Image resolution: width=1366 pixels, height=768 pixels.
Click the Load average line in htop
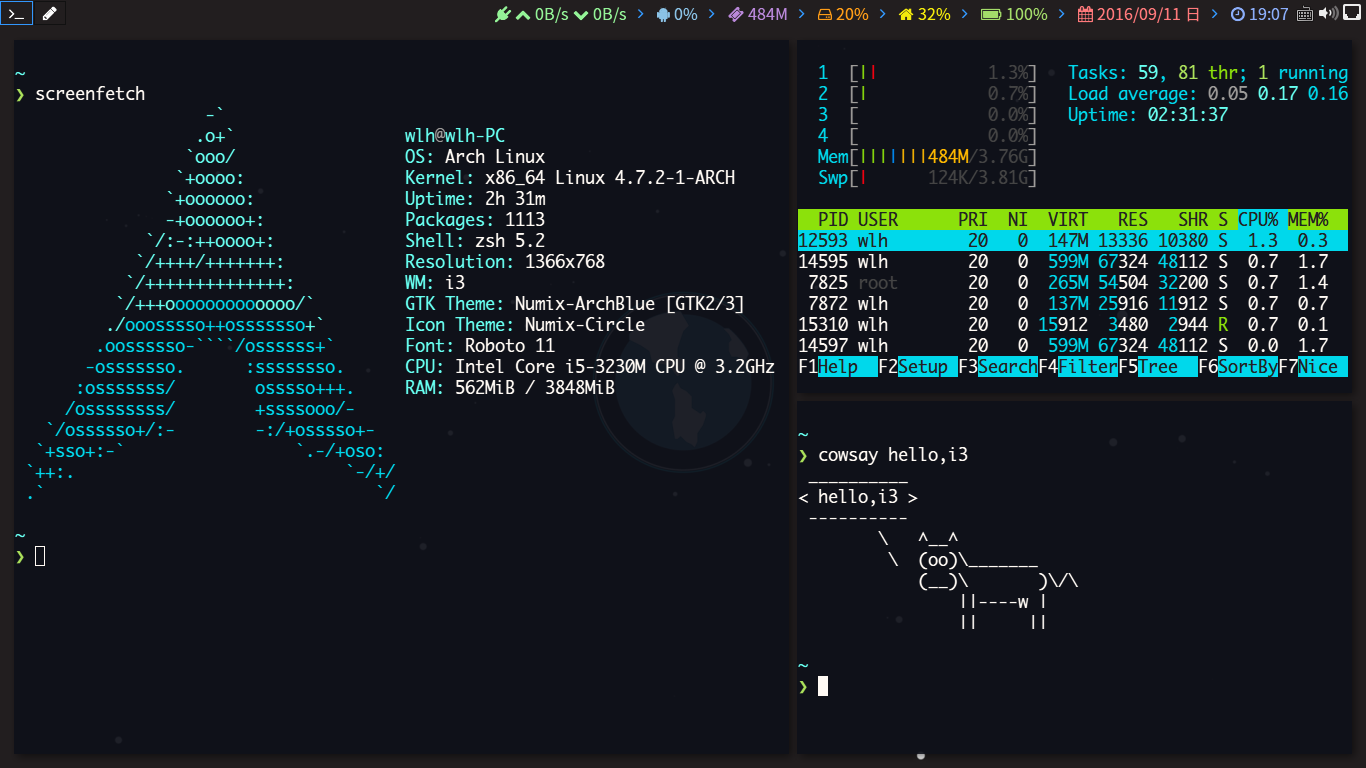point(1208,94)
